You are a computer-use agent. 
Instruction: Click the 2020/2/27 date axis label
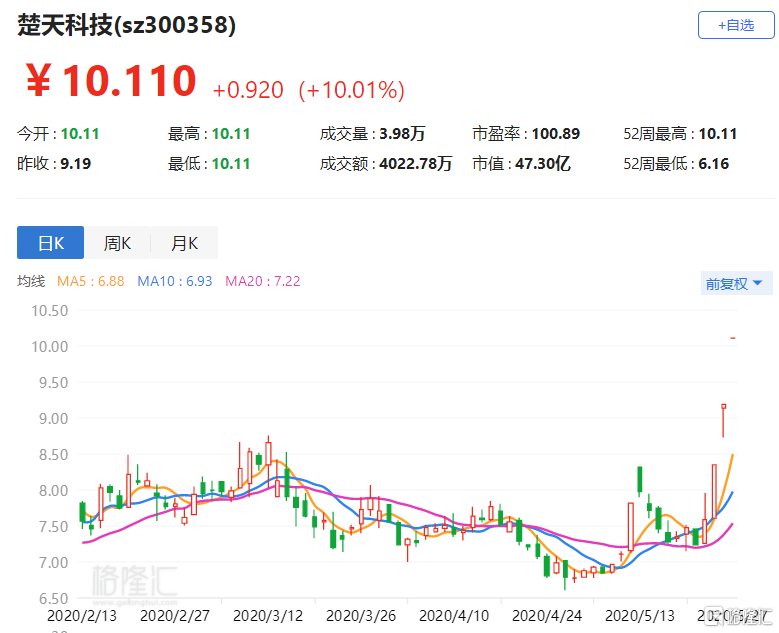coord(175,616)
